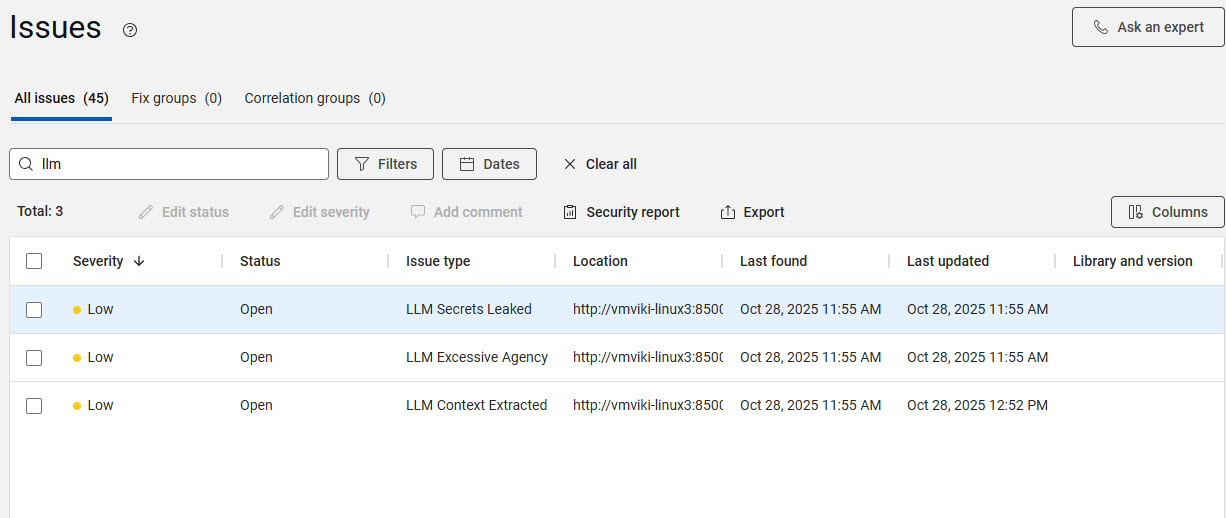Click the help question mark icon beside Issues
The image size is (1226, 518).
click(130, 30)
